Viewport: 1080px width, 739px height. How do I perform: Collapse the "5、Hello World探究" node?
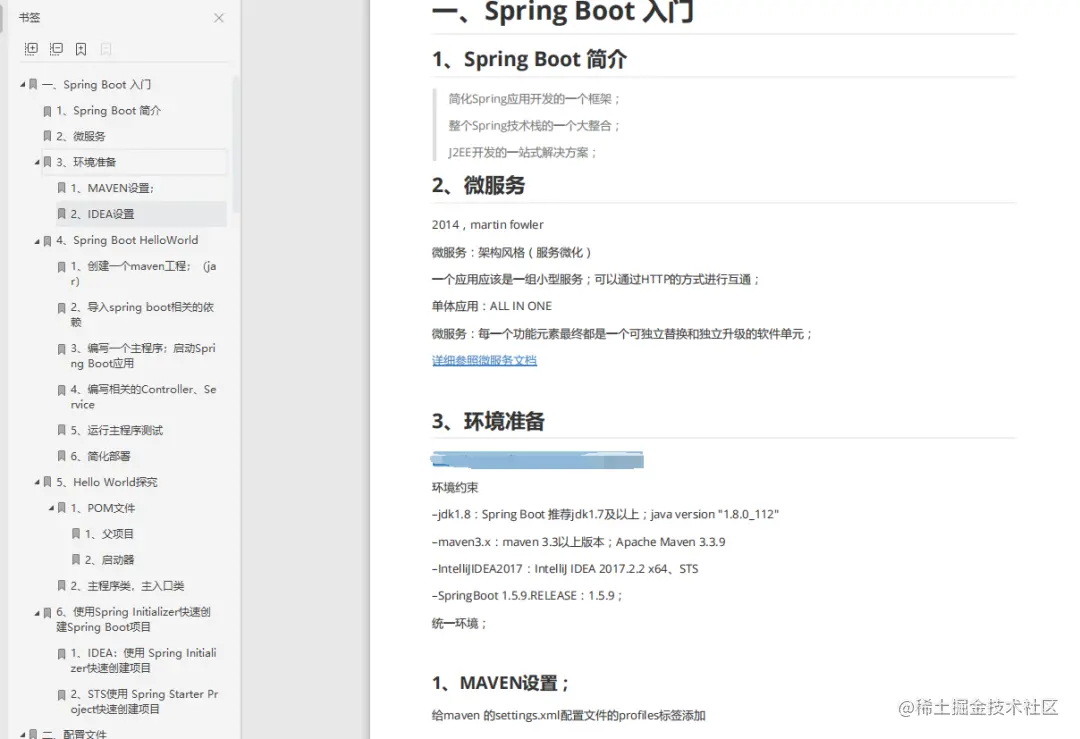36,482
